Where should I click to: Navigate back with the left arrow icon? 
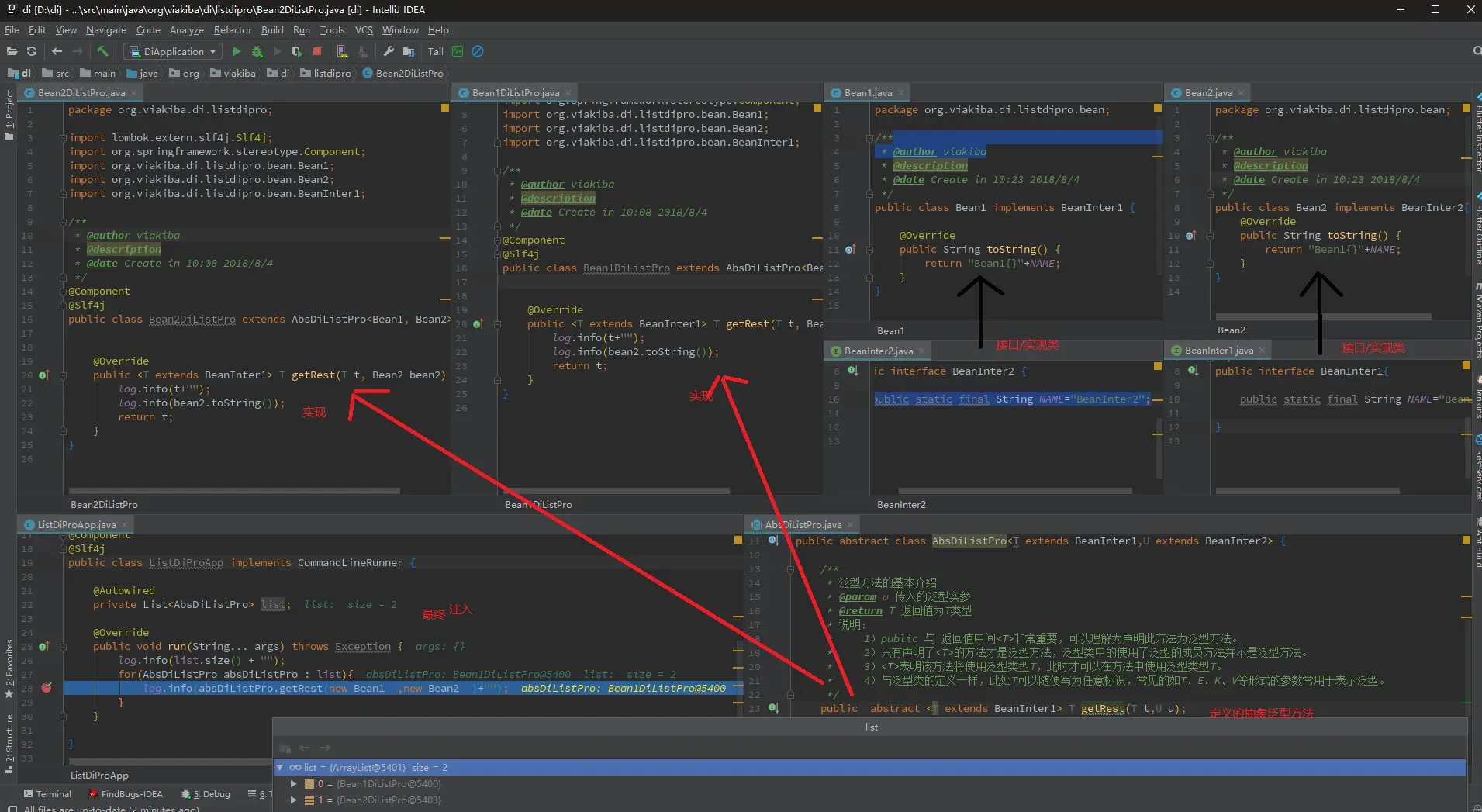pos(57,51)
